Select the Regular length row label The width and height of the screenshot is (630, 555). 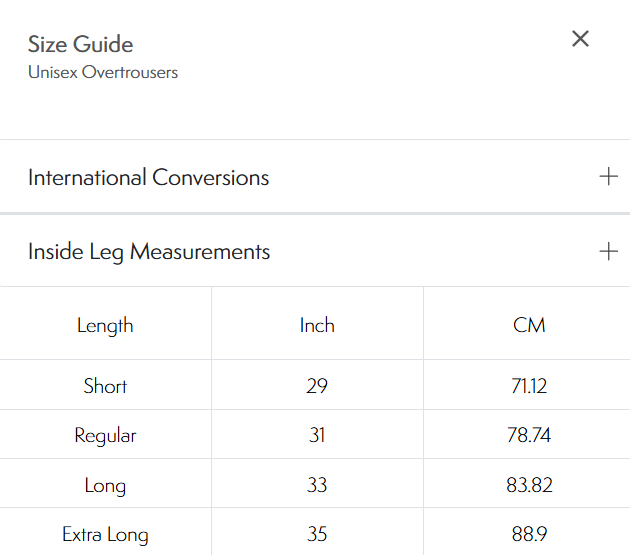click(x=105, y=435)
